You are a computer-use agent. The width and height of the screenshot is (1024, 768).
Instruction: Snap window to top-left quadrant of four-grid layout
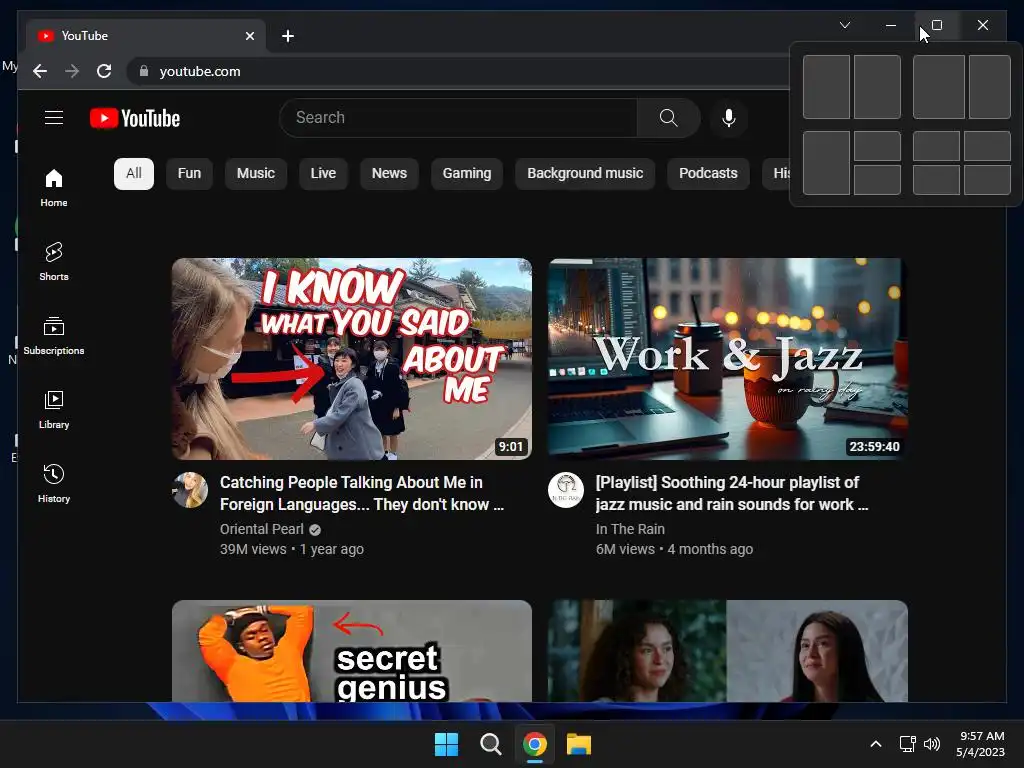936,146
